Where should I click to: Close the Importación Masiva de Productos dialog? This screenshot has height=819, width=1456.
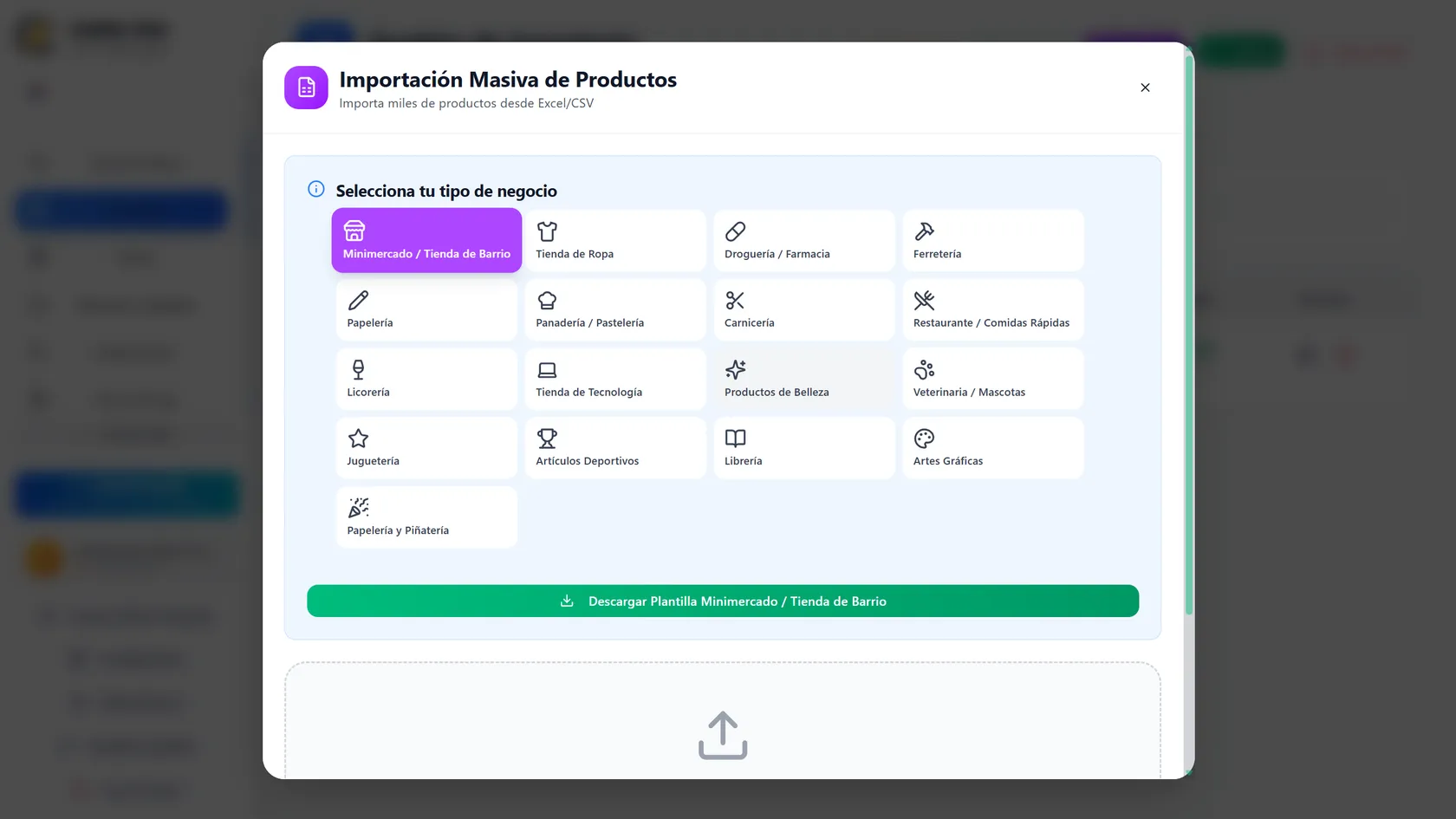1145,88
